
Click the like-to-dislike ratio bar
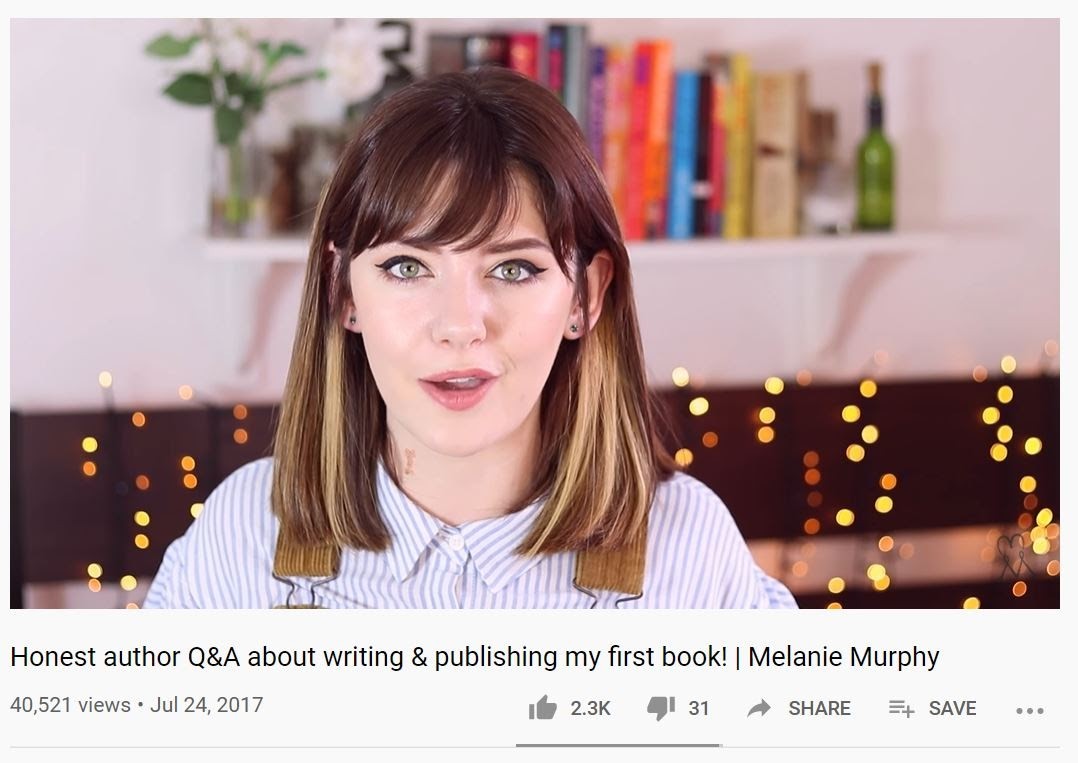pyautogui.click(x=618, y=745)
